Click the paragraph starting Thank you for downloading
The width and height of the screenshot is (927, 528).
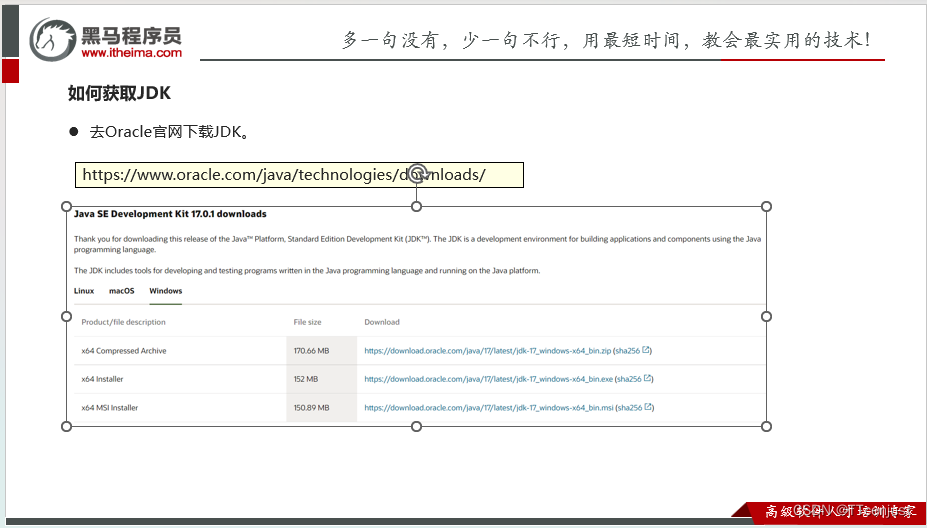click(x=417, y=245)
